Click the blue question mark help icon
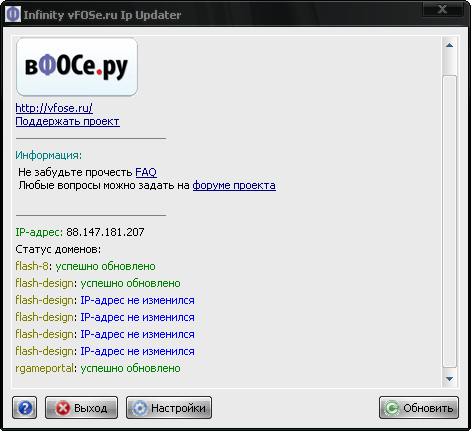 [x=25, y=408]
